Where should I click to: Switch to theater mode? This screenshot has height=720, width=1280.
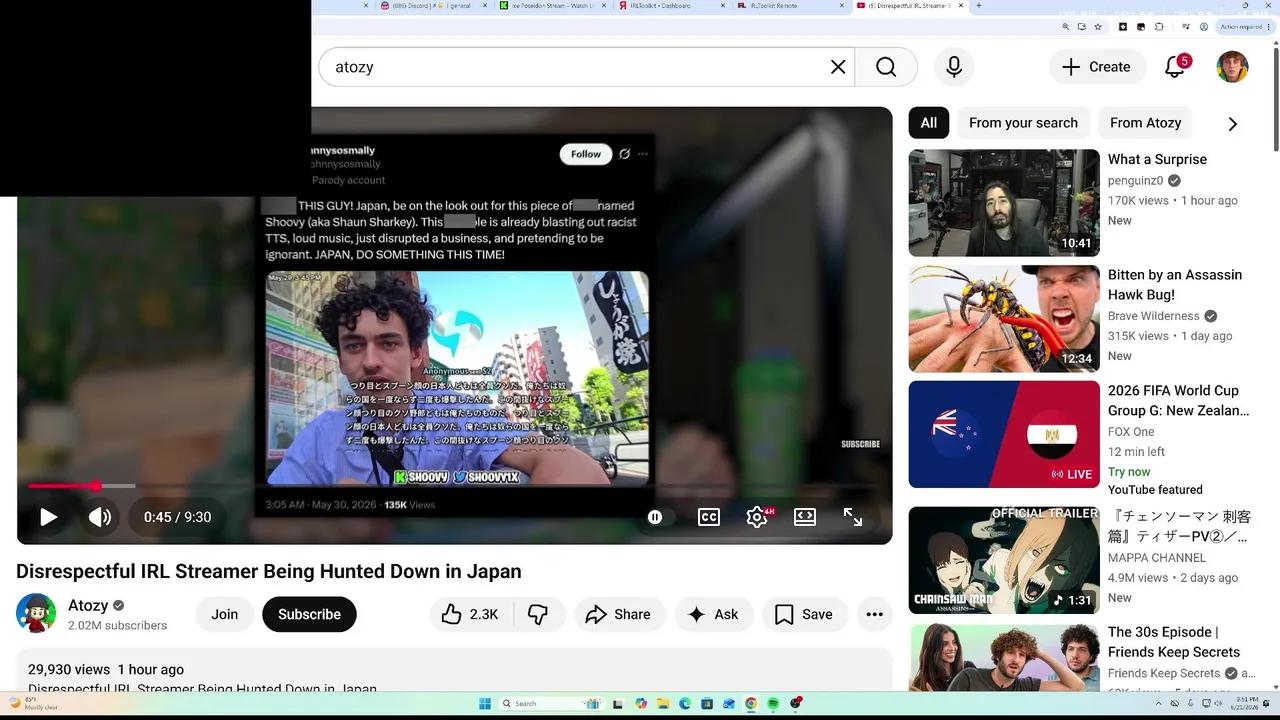pyautogui.click(x=805, y=517)
